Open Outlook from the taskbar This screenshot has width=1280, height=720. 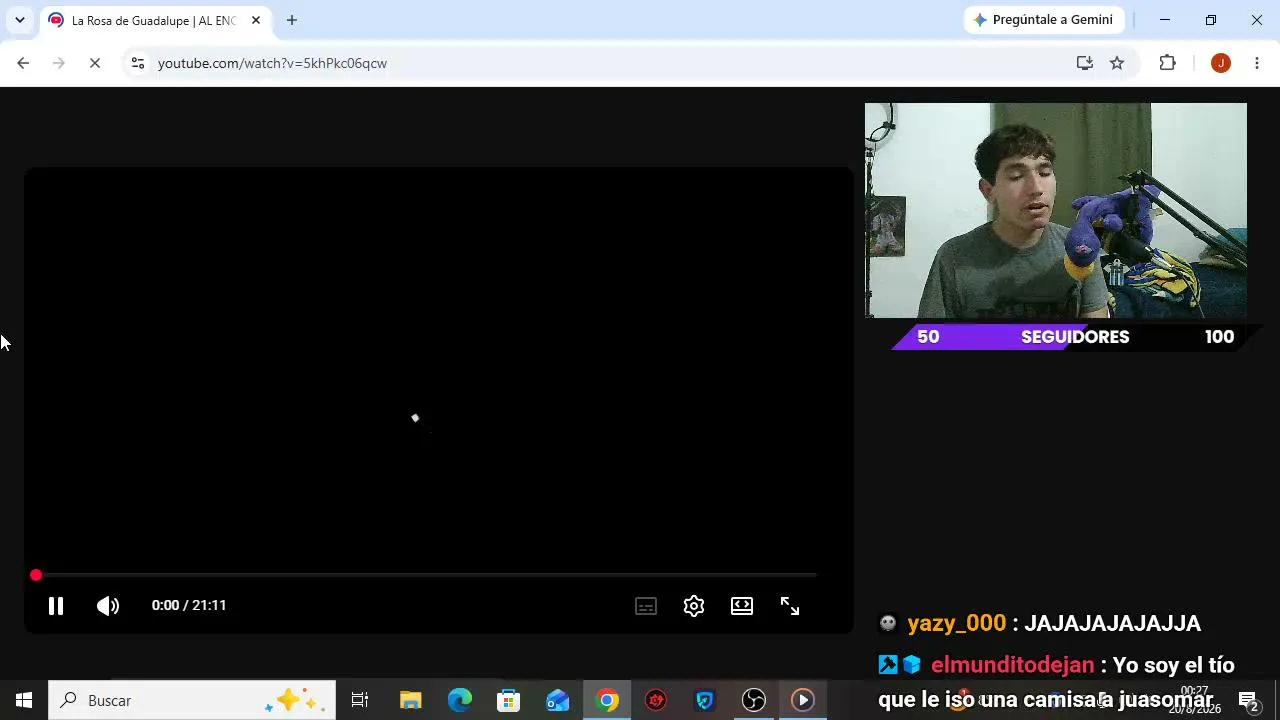coord(557,700)
